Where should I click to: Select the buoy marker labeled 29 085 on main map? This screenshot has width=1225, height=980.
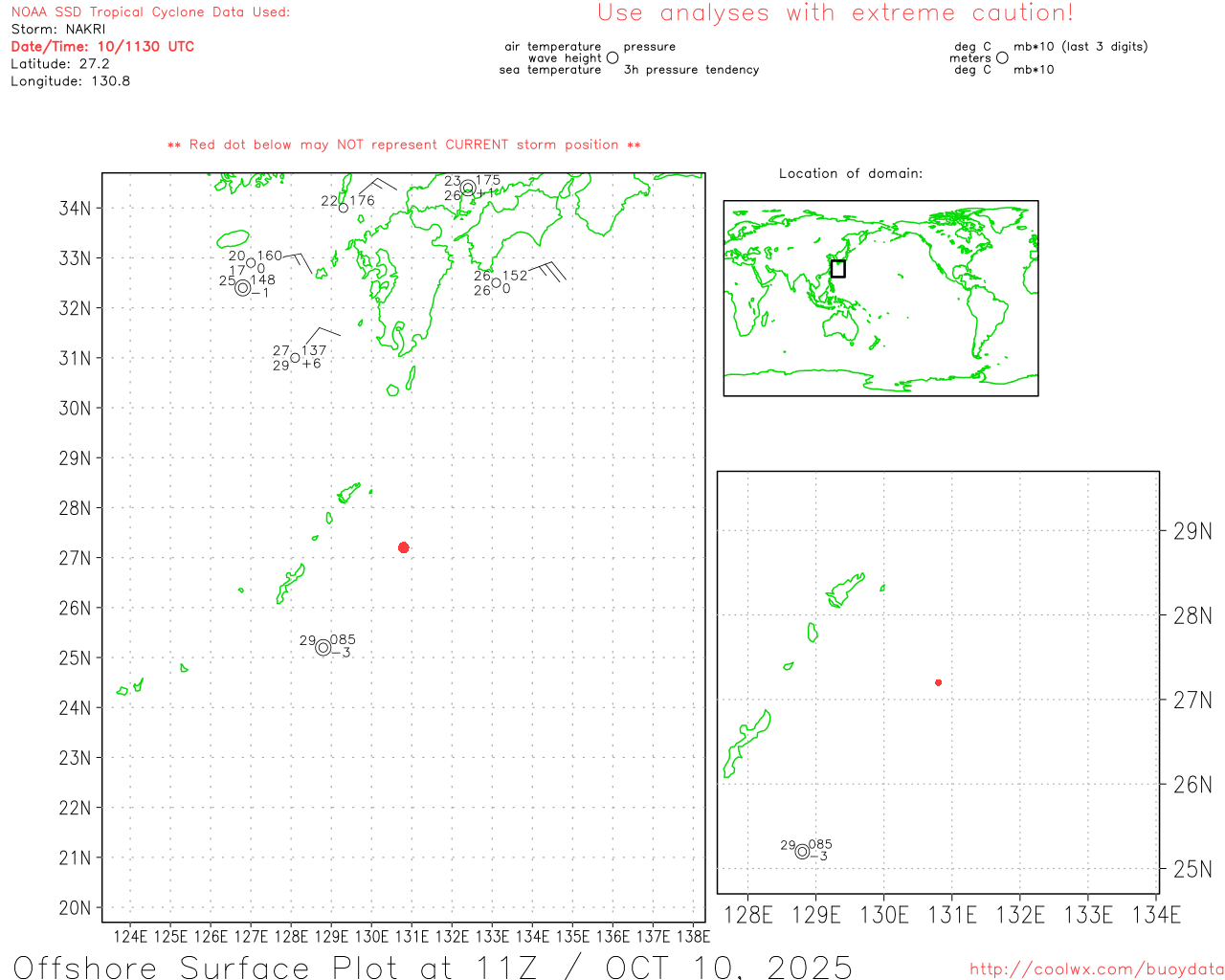point(323,648)
